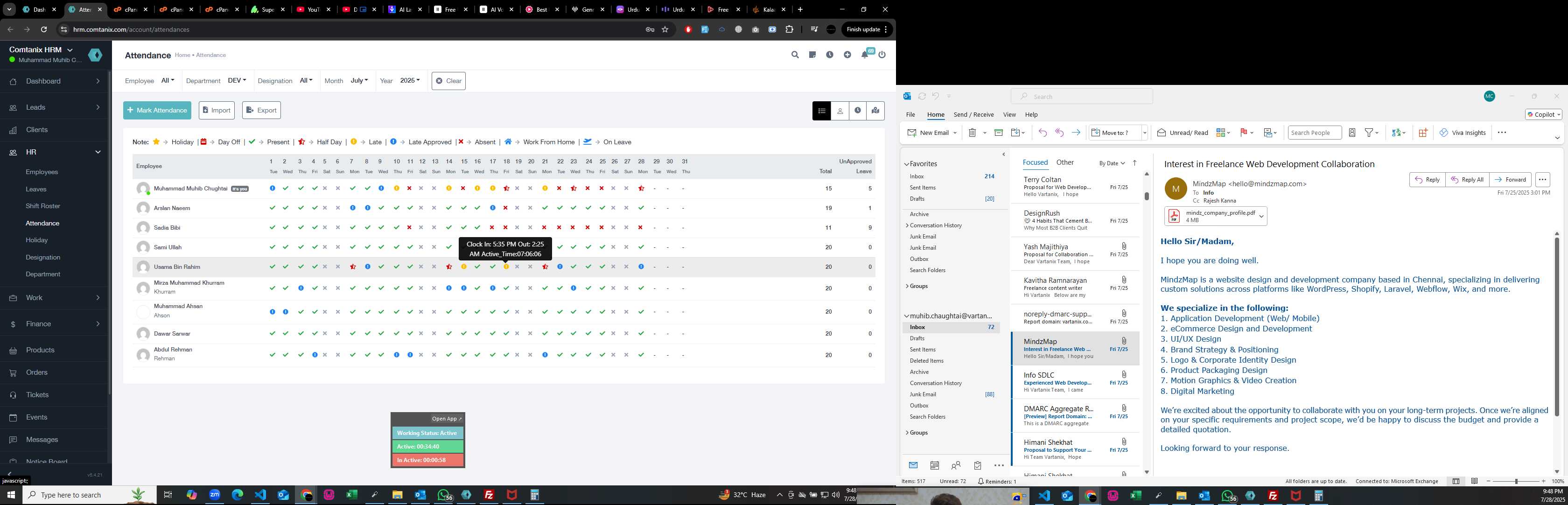Bookmark this page with the star icon
Screen dimensions: 1568x505
tap(665, 29)
